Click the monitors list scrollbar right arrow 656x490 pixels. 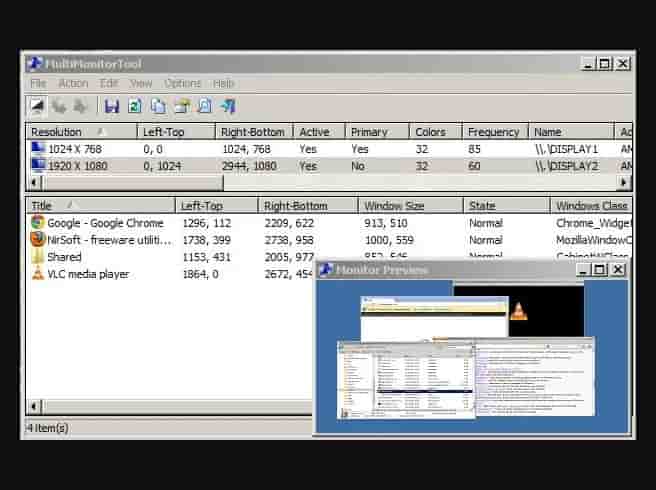coord(624,182)
